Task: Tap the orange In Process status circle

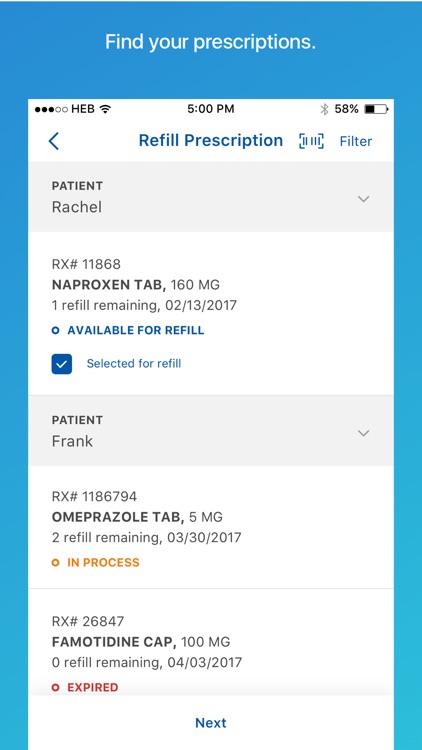Action: 56,562
